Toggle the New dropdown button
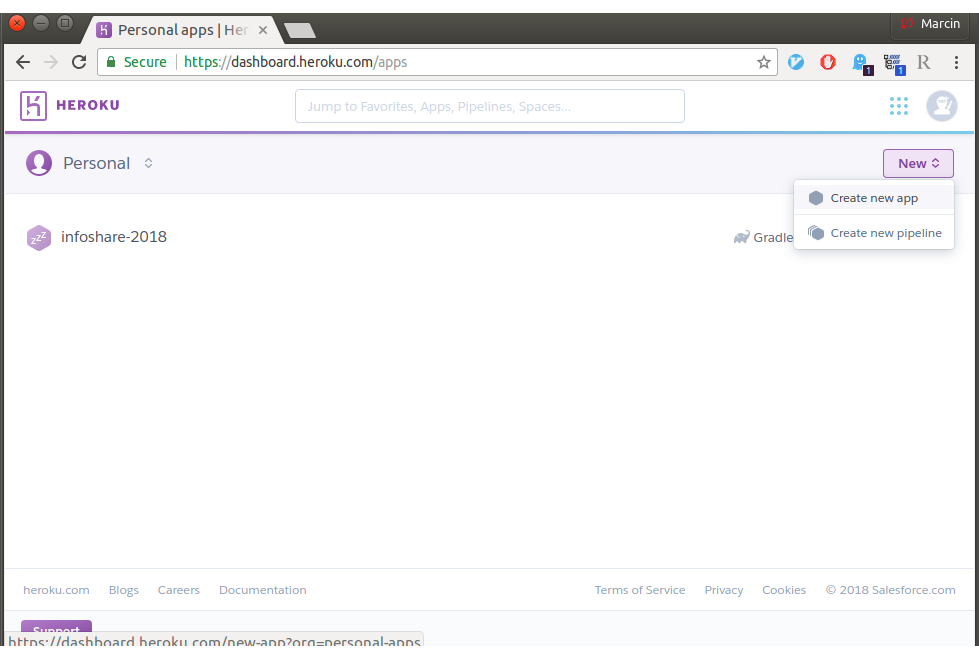Screen dimensions: 979x659 coord(918,164)
